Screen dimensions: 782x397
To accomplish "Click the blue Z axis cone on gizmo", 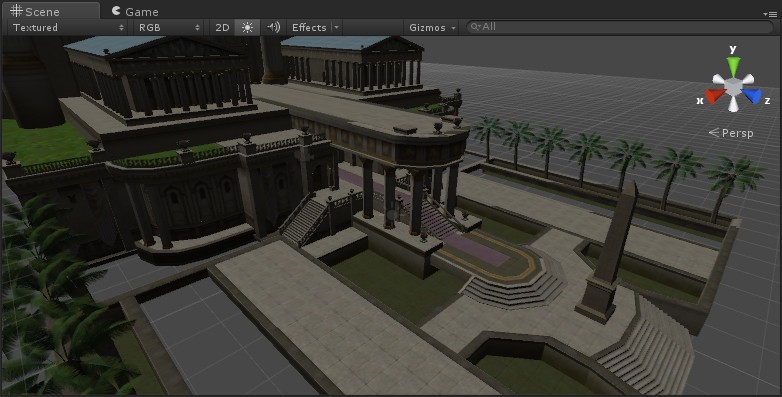I will click(x=752, y=95).
